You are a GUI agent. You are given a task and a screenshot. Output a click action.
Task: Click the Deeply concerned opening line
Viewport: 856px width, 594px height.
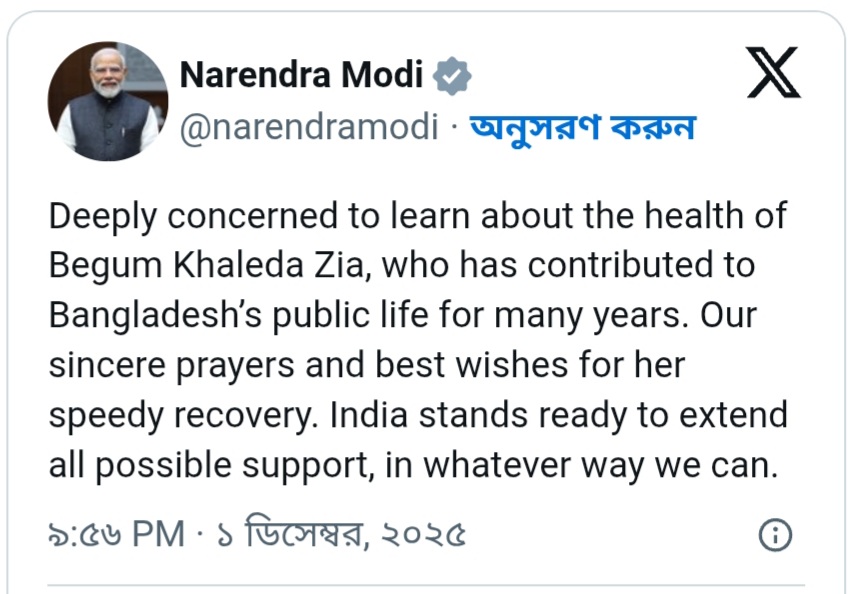pyautogui.click(x=418, y=217)
